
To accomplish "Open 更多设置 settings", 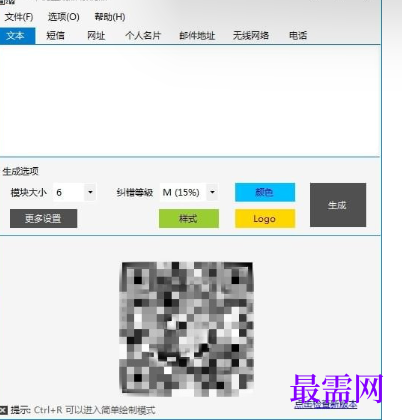I will tap(43, 219).
